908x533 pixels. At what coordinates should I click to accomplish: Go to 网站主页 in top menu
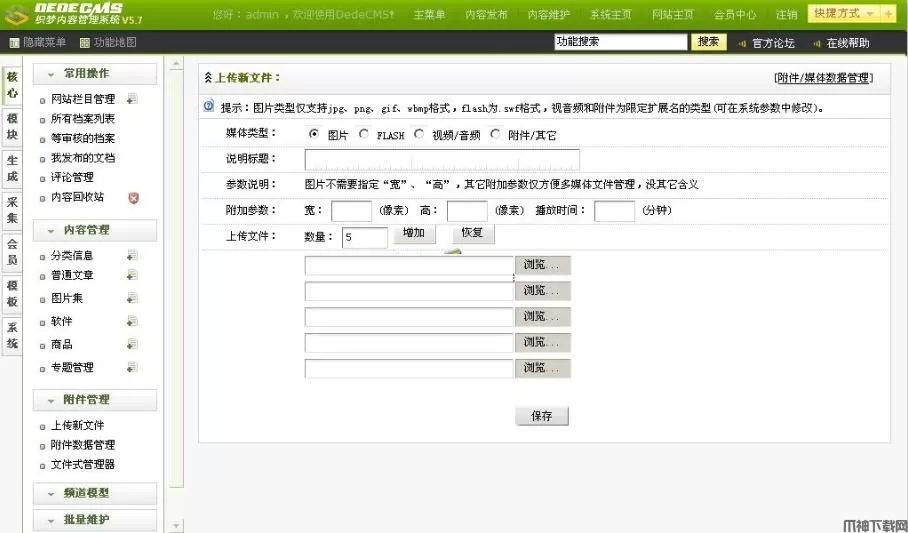coord(672,14)
